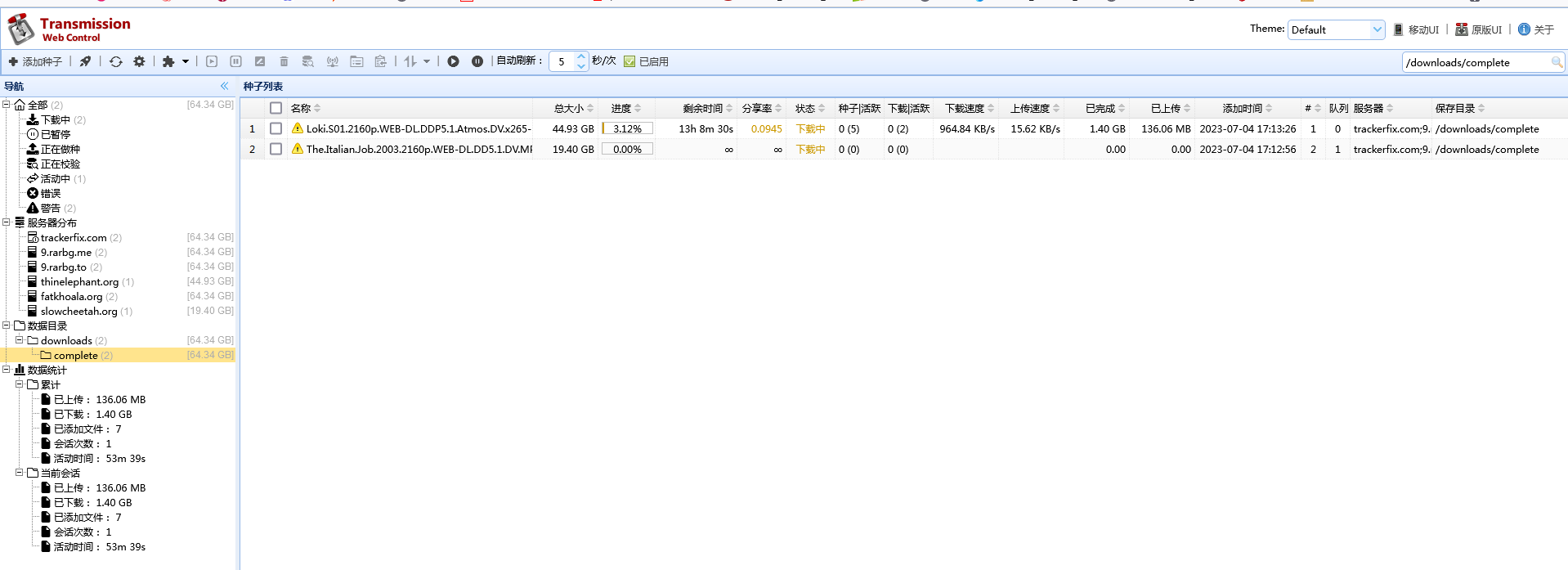Open settings via the gear icon

[x=139, y=61]
